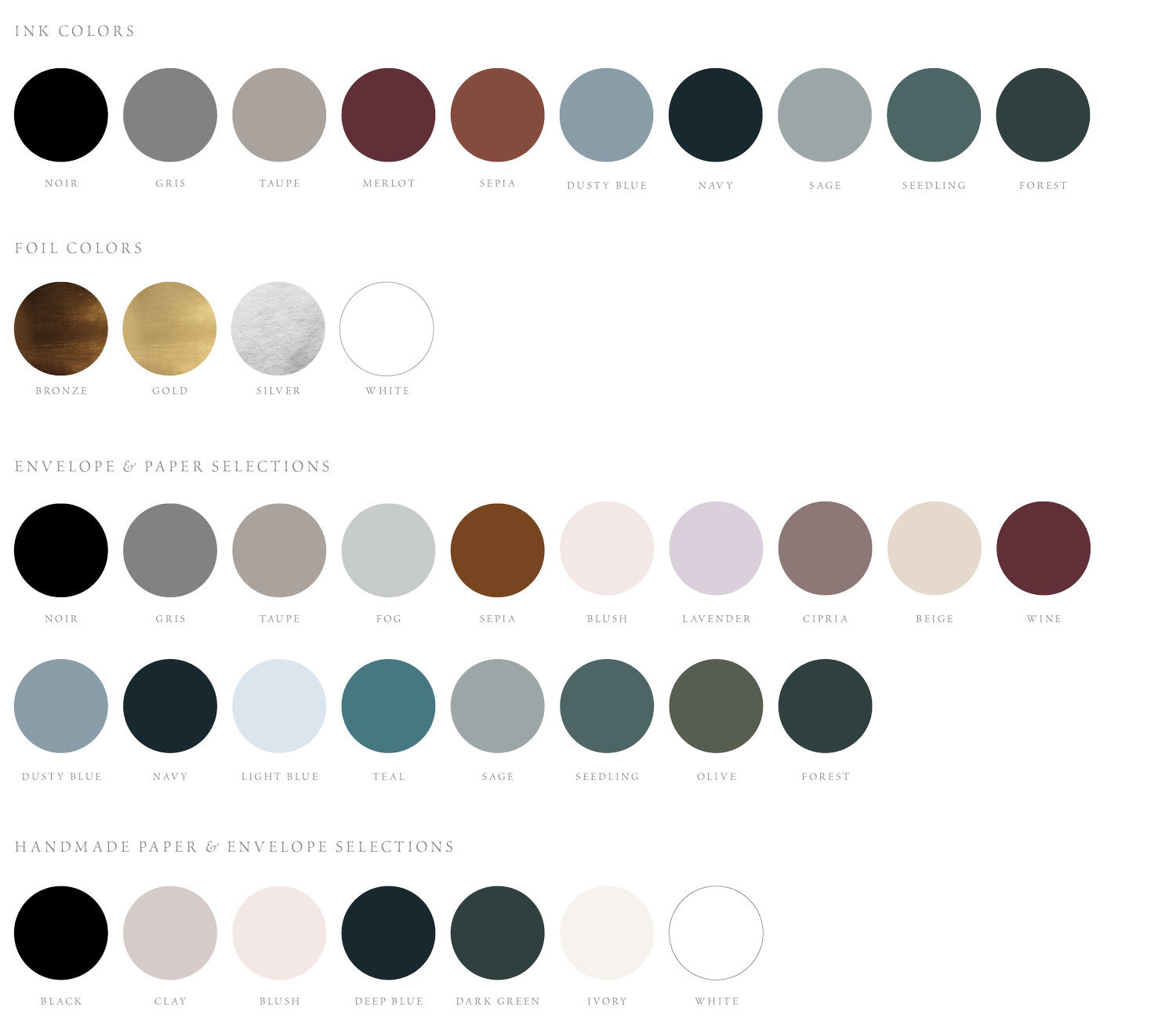Image resolution: width=1176 pixels, height=1029 pixels.
Task: Select the Olive envelope color
Action: tap(715, 705)
